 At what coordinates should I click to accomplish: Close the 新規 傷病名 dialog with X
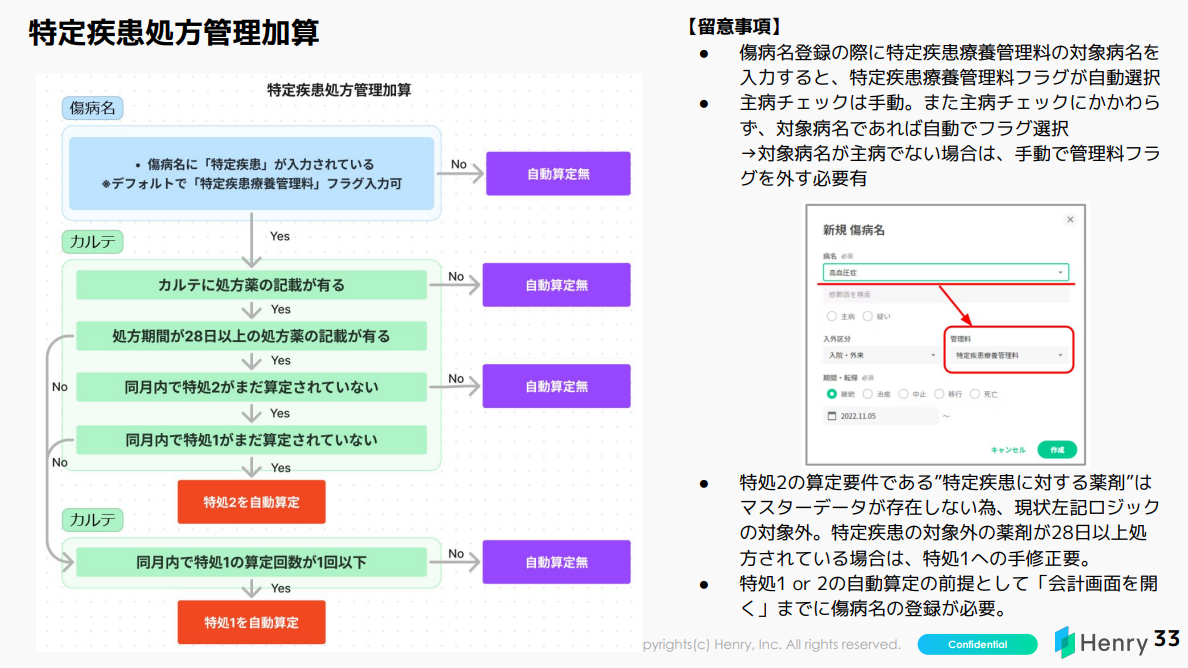(x=1070, y=220)
